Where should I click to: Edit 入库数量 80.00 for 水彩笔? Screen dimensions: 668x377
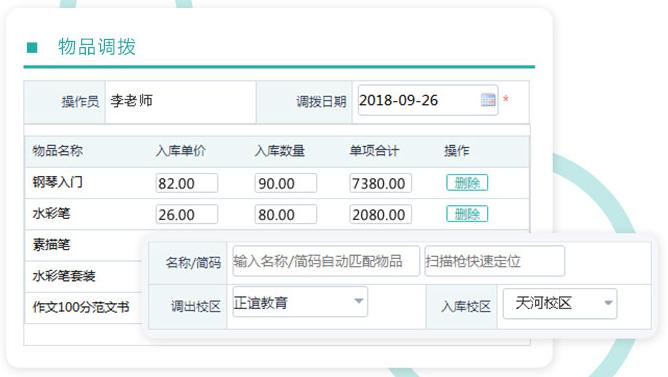(285, 214)
